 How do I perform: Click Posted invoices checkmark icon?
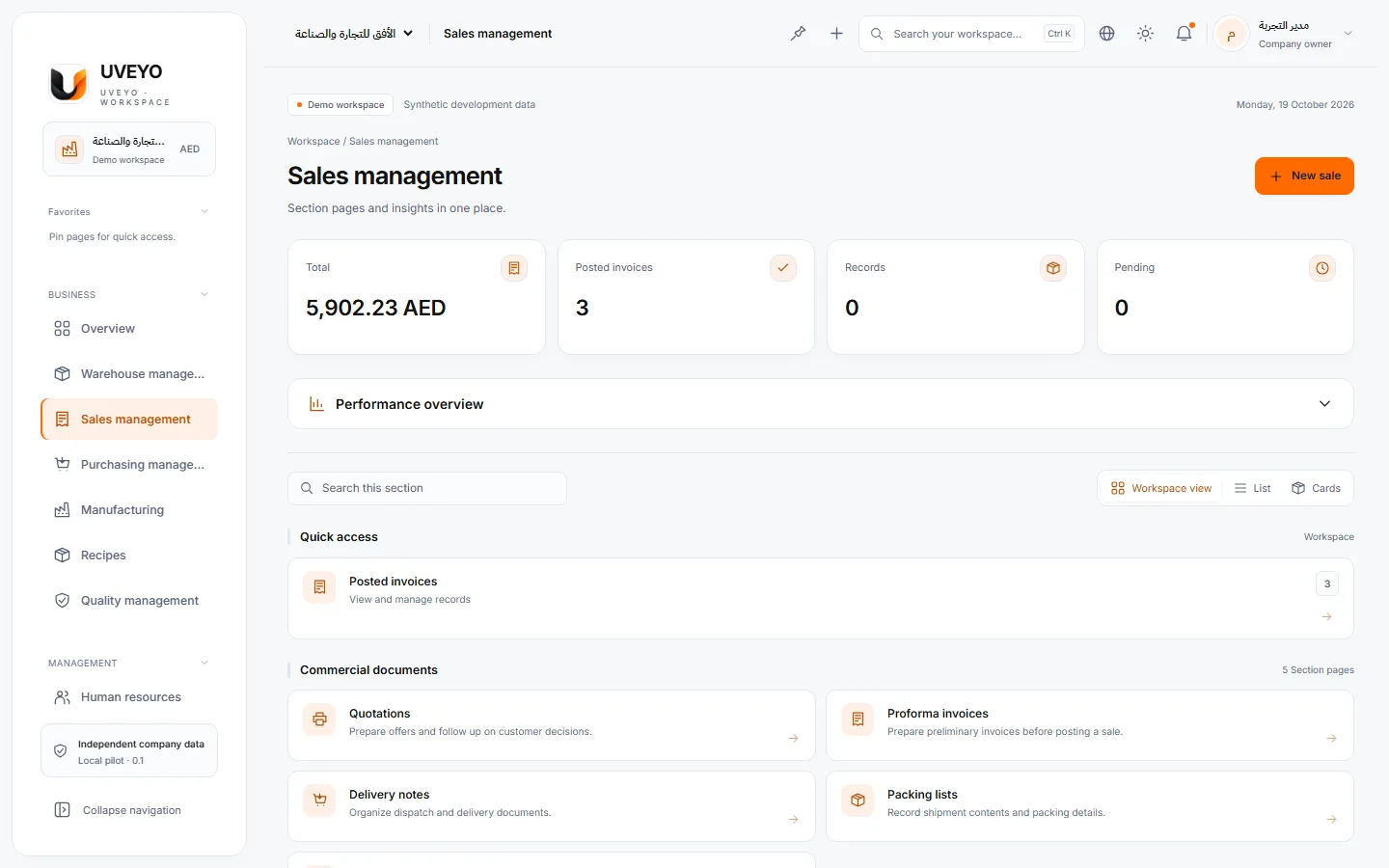tap(783, 268)
